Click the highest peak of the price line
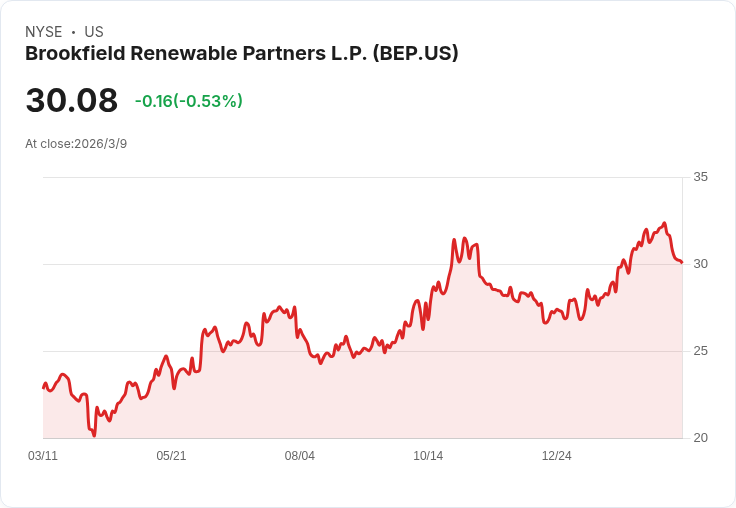The width and height of the screenshot is (736, 508). point(664,223)
